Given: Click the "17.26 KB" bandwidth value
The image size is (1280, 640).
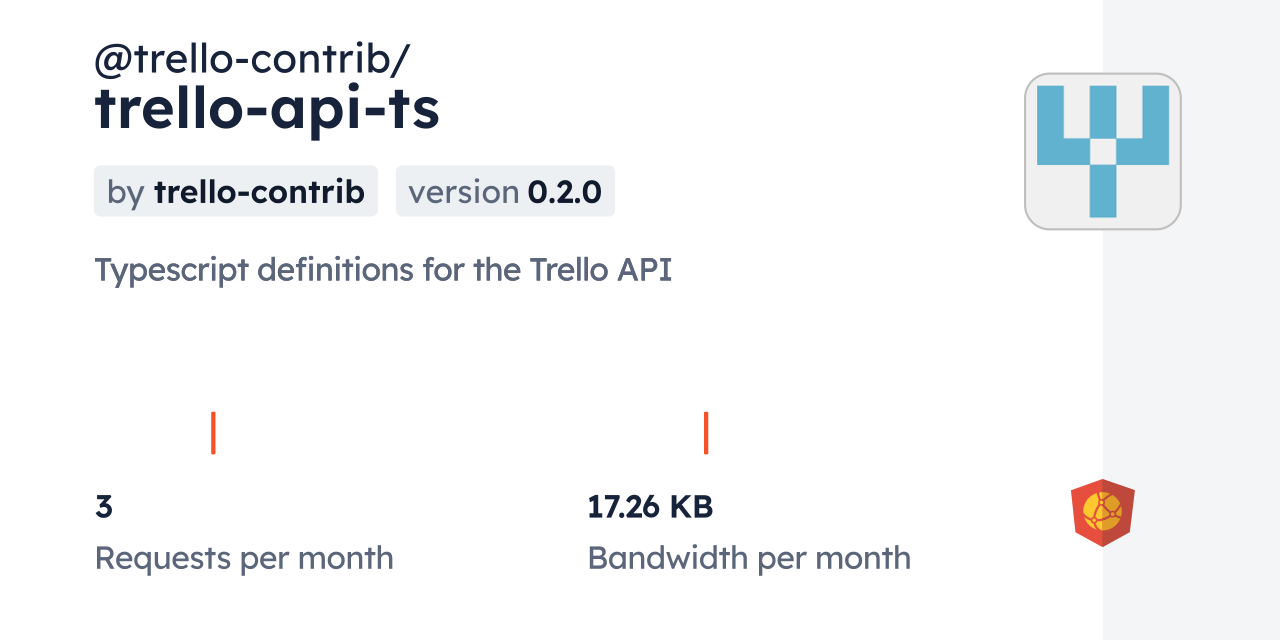Looking at the screenshot, I should point(650,507).
